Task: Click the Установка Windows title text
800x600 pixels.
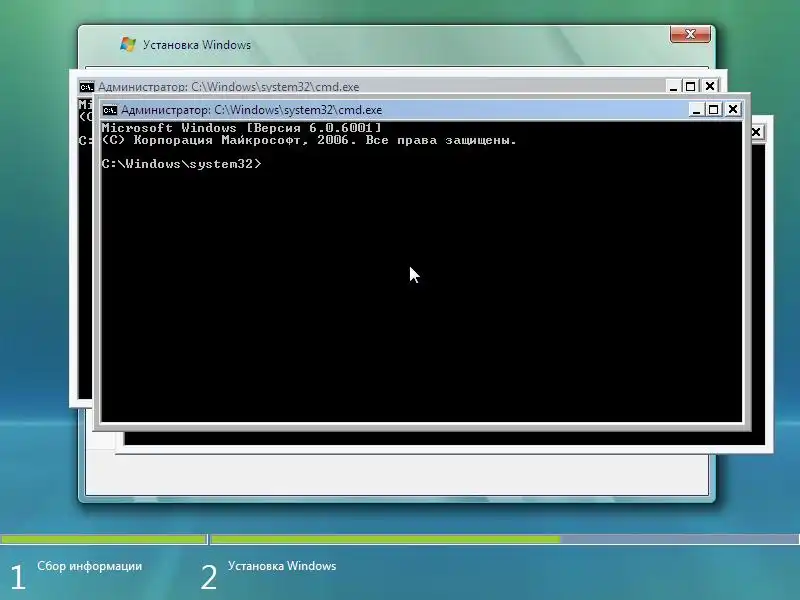Action: (x=197, y=45)
